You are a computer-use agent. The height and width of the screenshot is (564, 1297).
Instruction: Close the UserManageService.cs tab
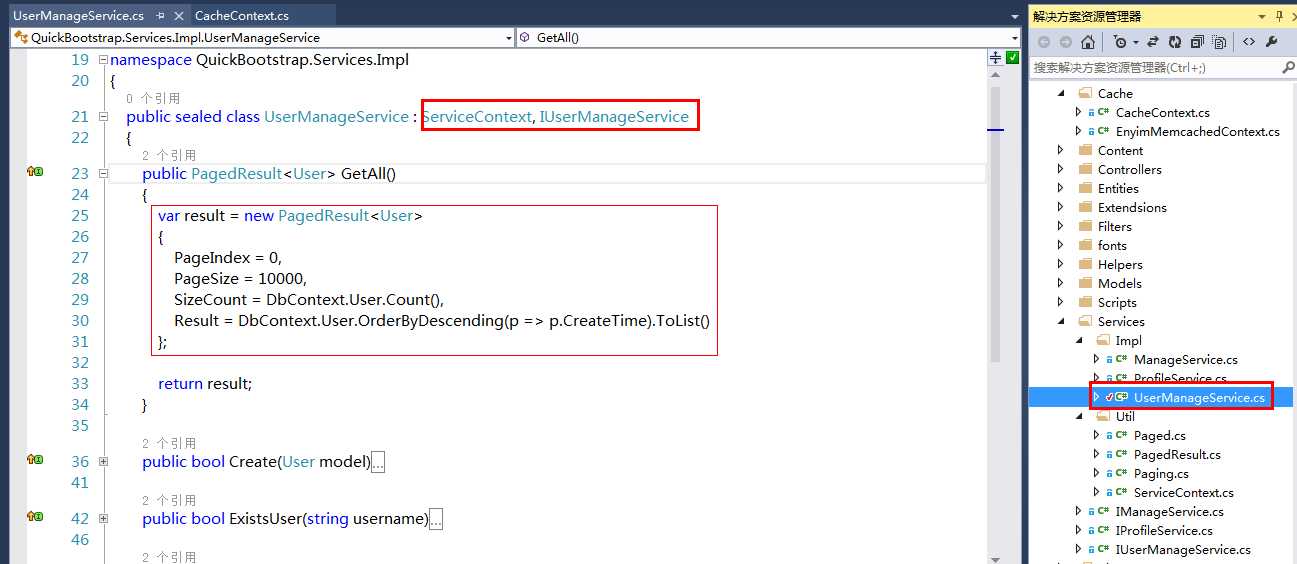(178, 16)
